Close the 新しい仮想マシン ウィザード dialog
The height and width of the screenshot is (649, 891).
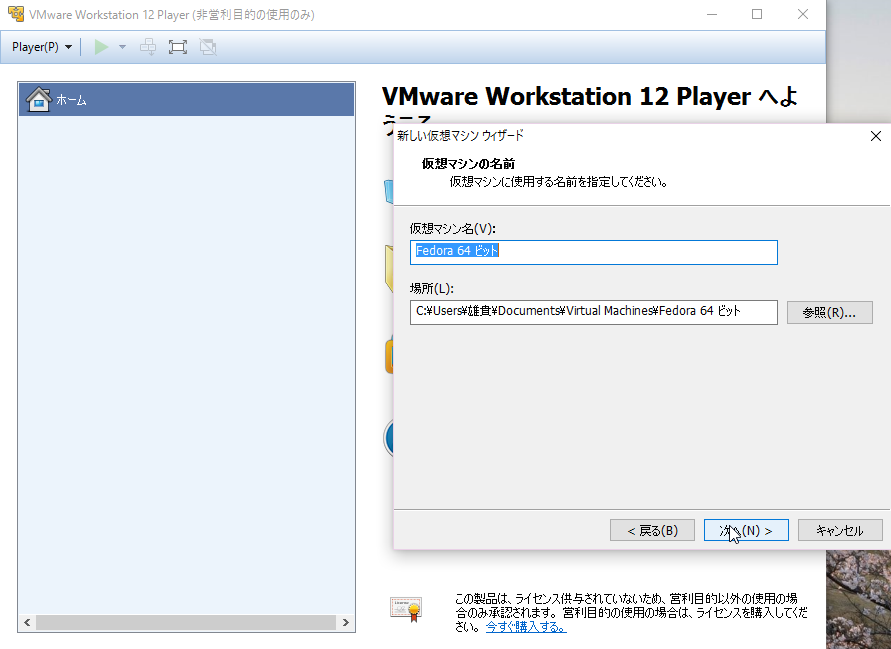tap(876, 136)
